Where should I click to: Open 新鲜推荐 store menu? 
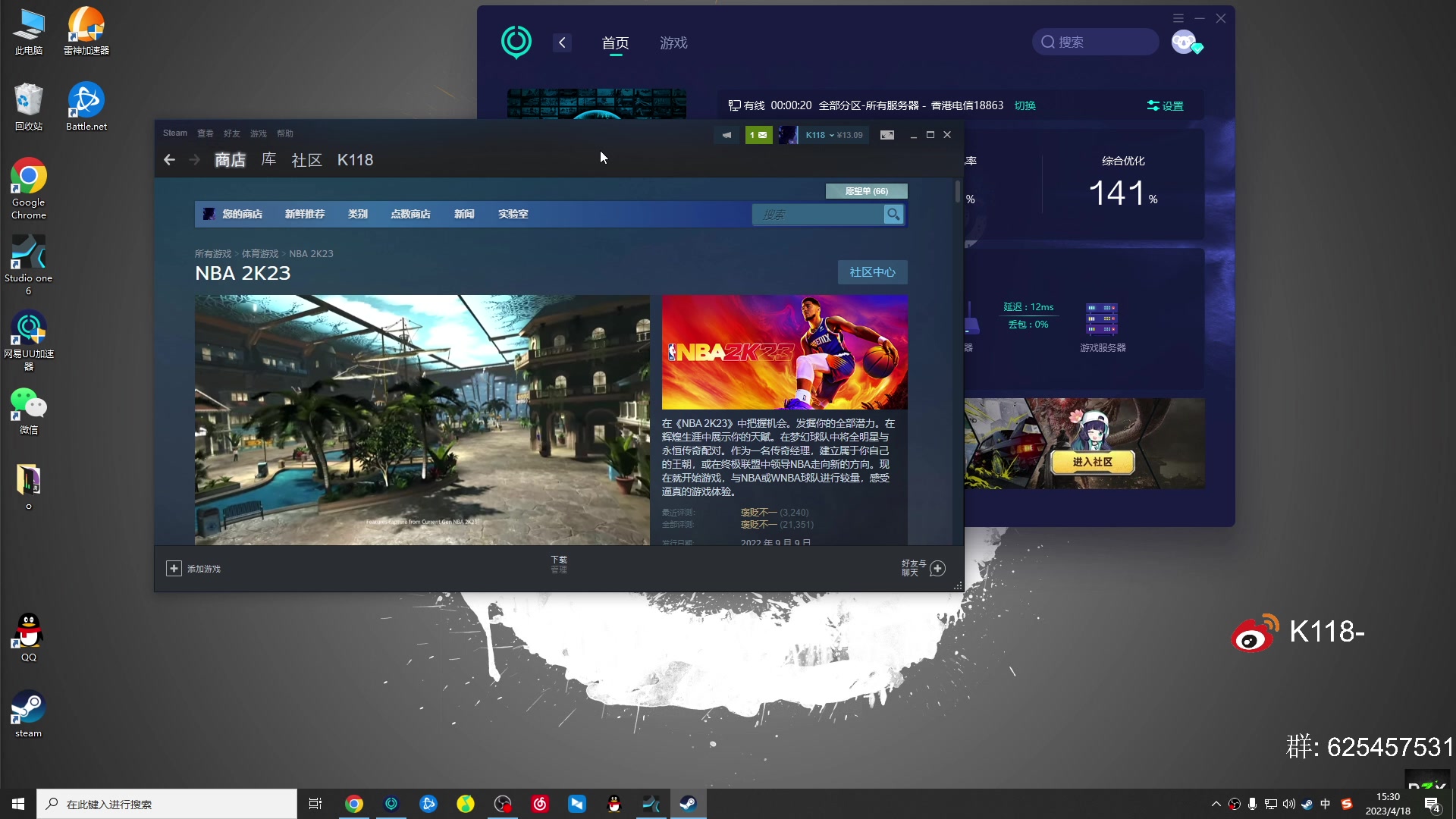[x=305, y=215]
